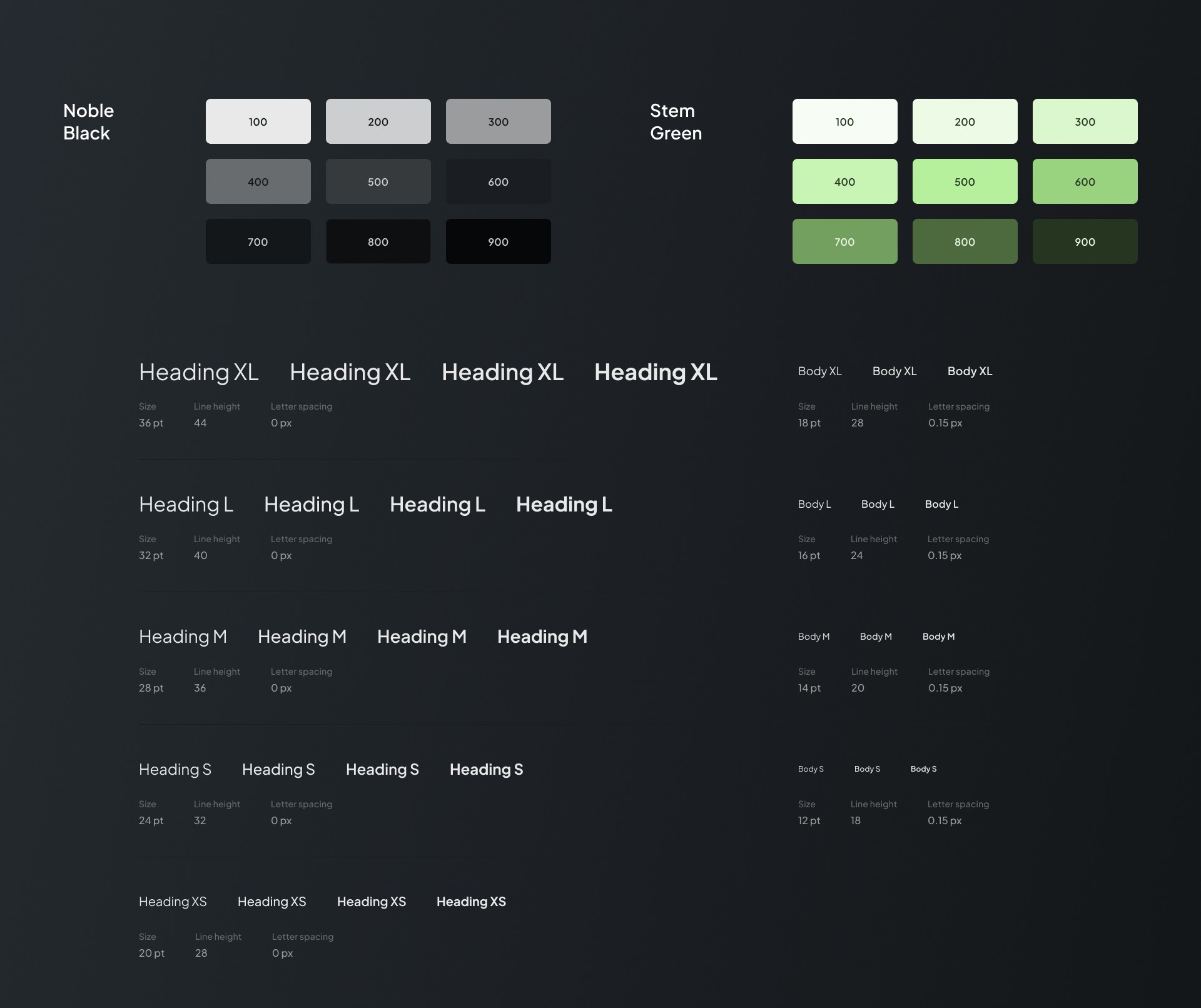
Task: Choose the Noble Black 300 swatch
Action: [x=498, y=121]
